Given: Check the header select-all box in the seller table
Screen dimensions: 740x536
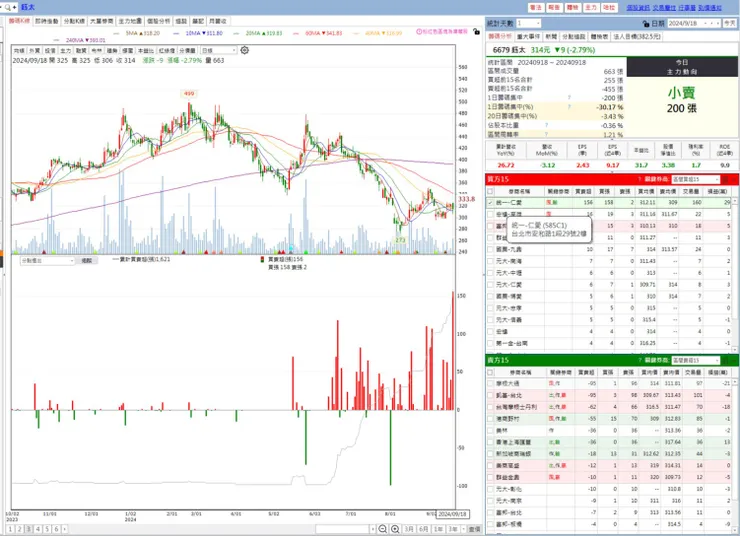Looking at the screenshot, I should (x=490, y=372).
